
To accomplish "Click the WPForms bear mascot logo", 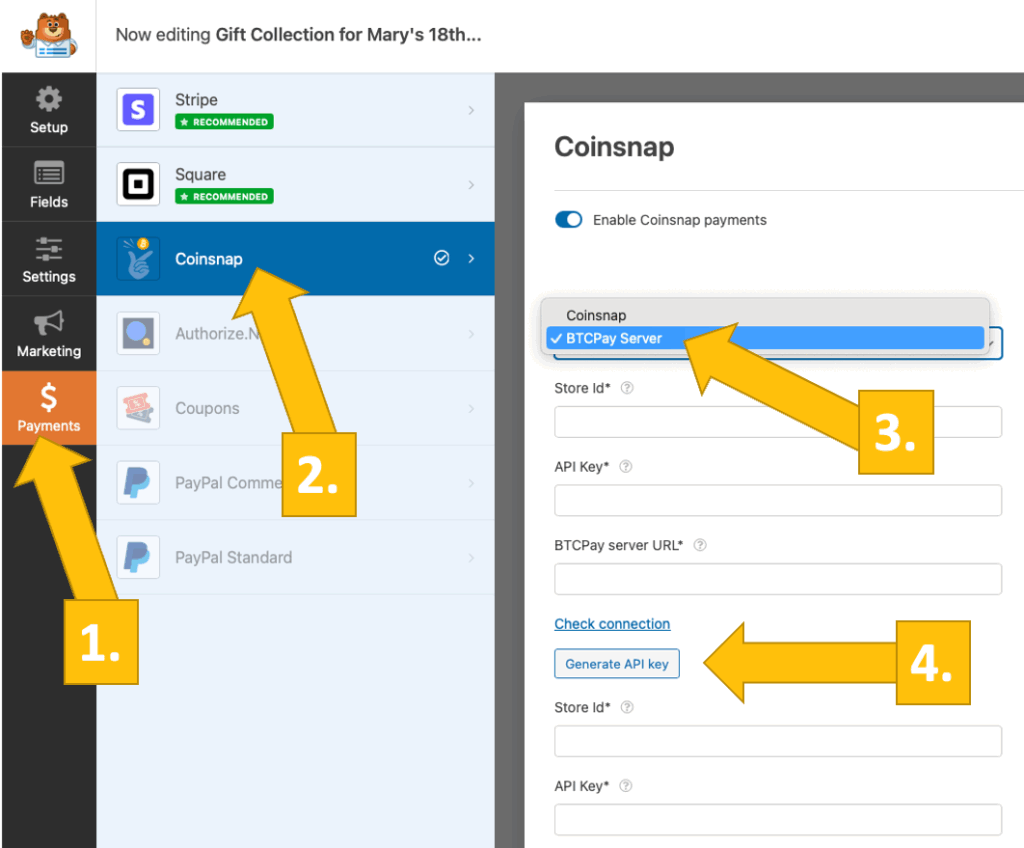I will tap(47, 36).
